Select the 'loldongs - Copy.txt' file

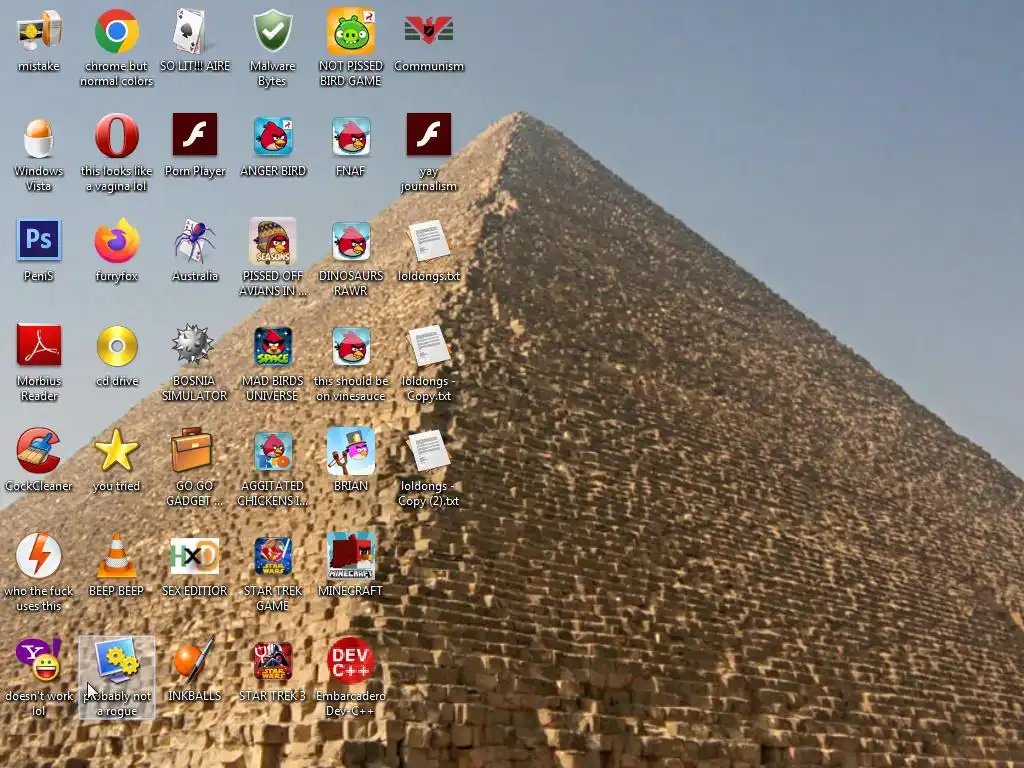coord(428,345)
